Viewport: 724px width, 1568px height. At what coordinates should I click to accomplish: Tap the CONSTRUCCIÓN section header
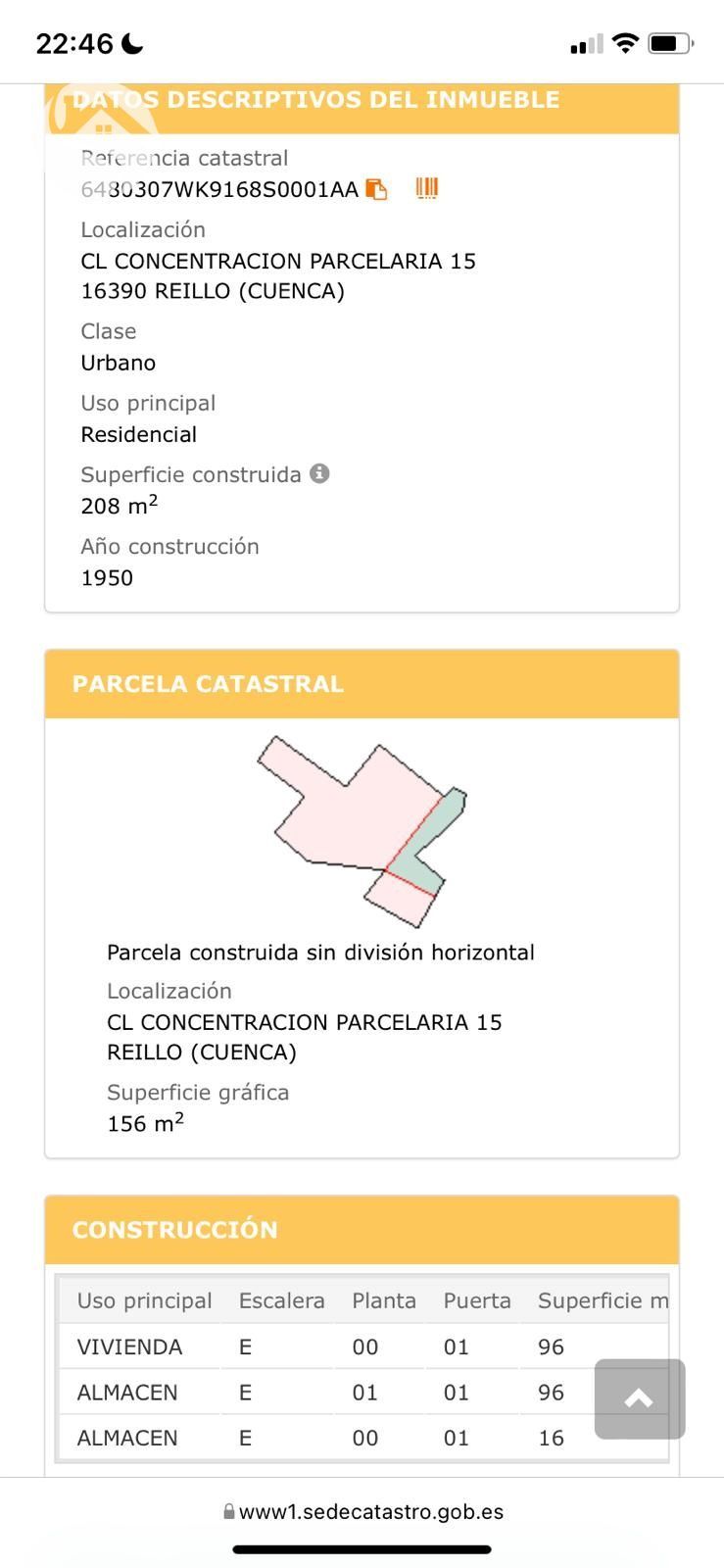click(362, 1230)
